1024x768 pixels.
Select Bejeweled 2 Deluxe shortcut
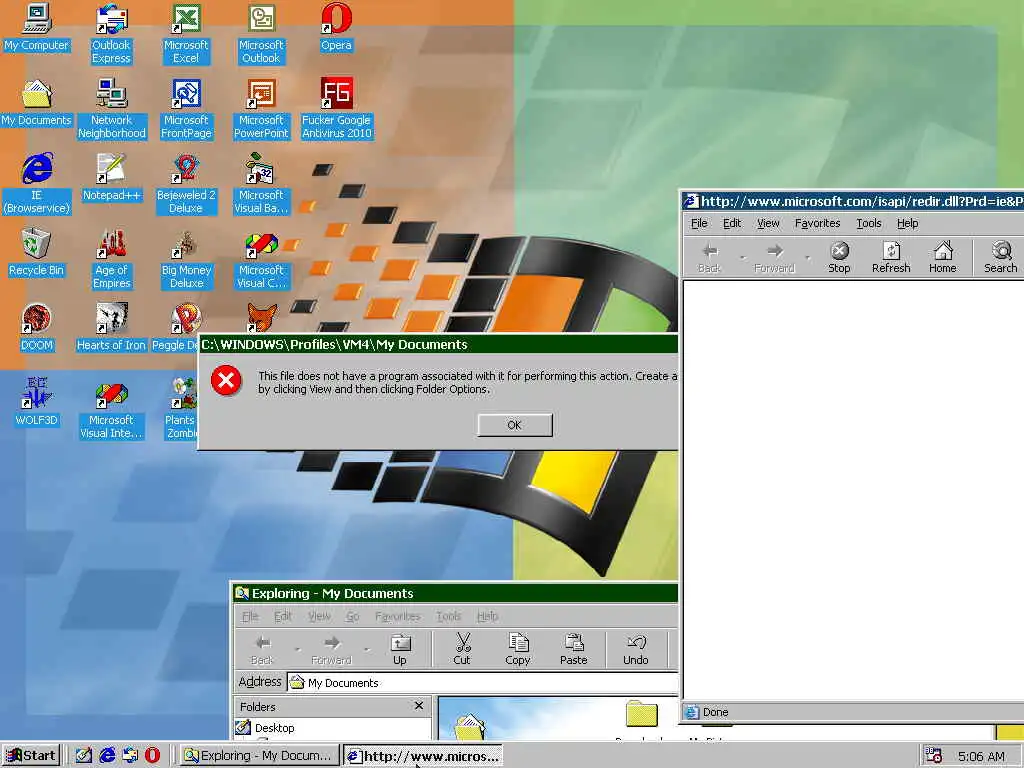(x=186, y=184)
